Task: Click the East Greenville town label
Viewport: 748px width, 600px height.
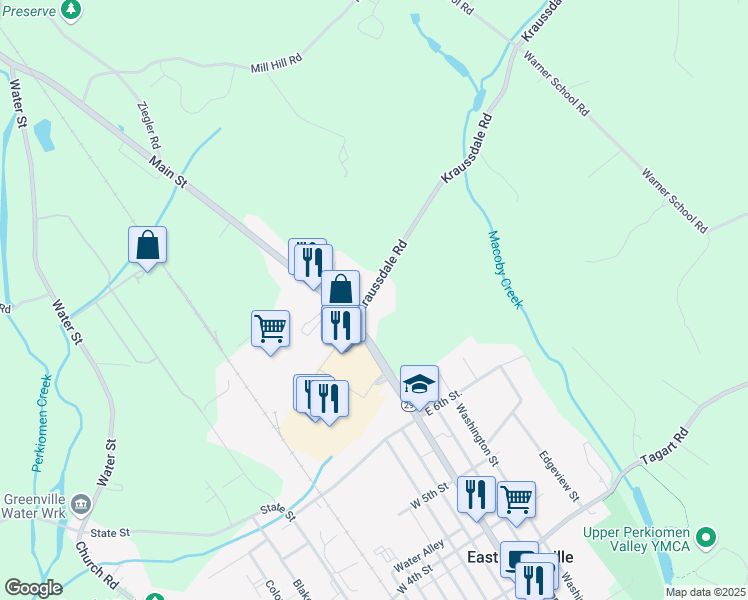Action: [520, 557]
